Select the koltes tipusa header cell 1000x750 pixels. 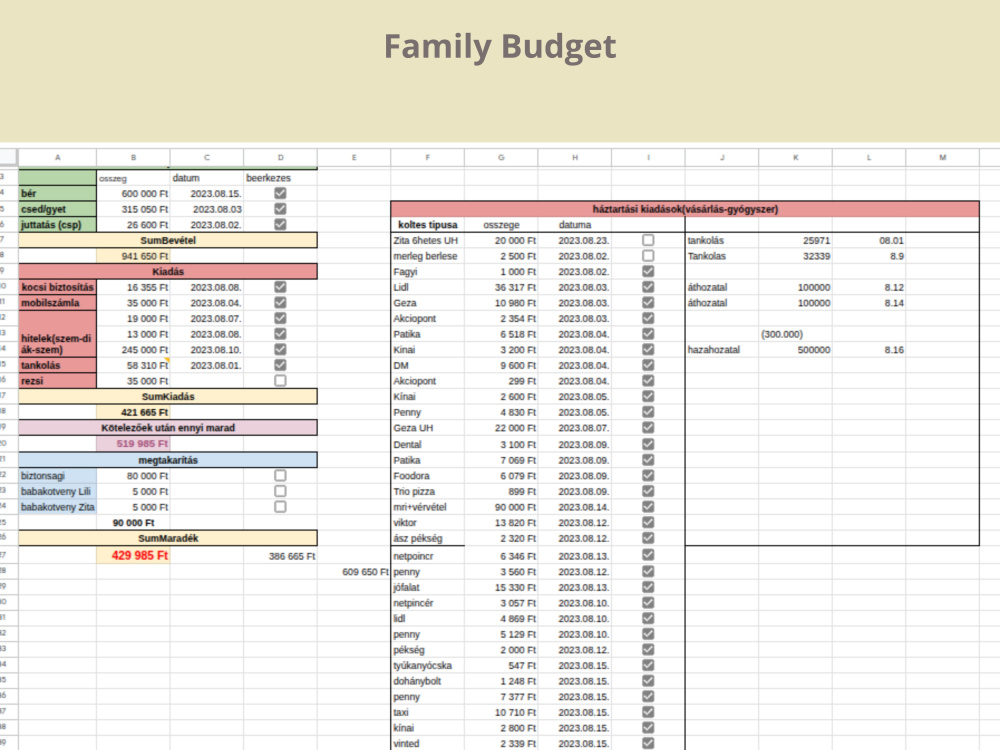427,224
